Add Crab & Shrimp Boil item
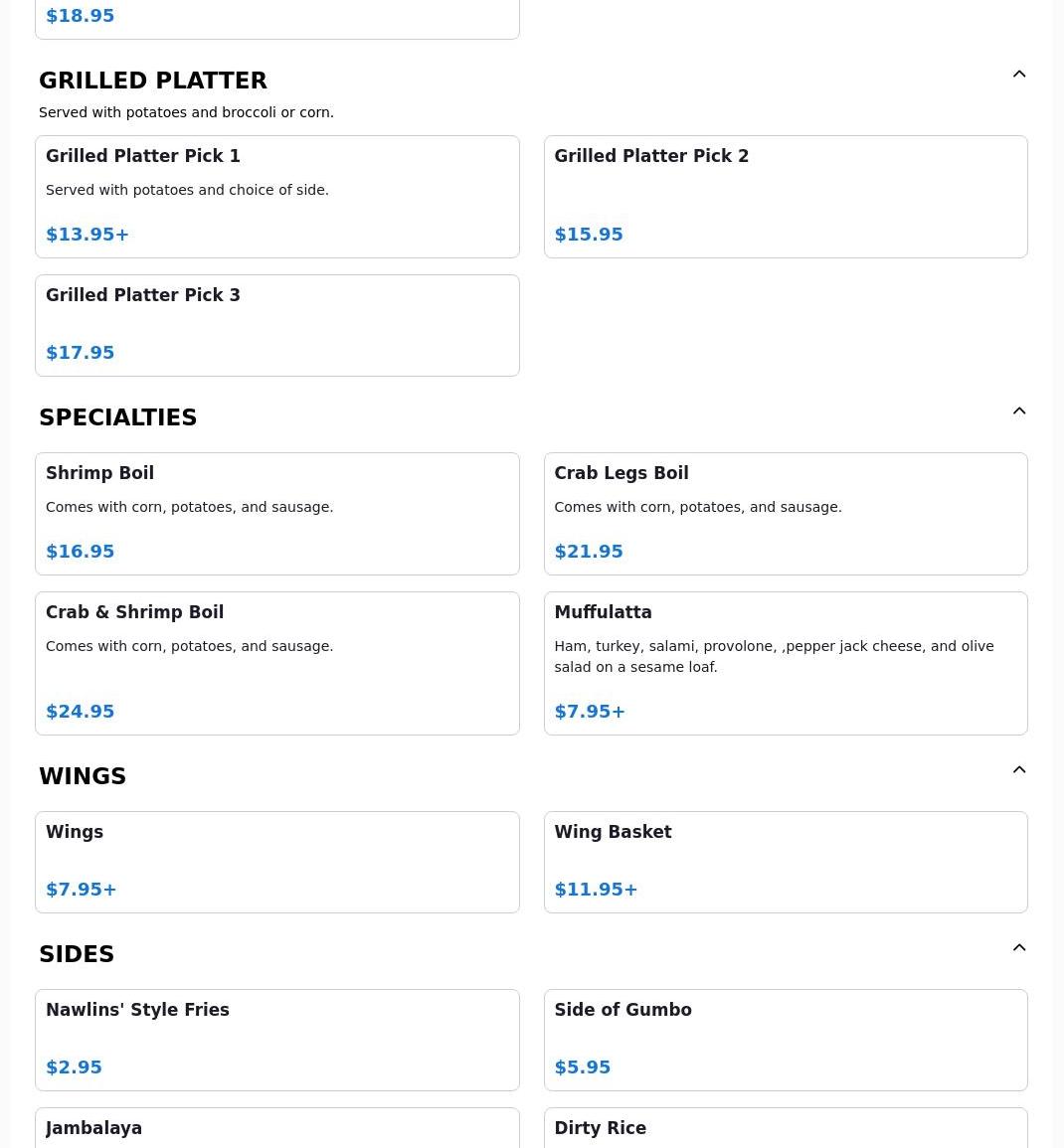 pyautogui.click(x=276, y=663)
